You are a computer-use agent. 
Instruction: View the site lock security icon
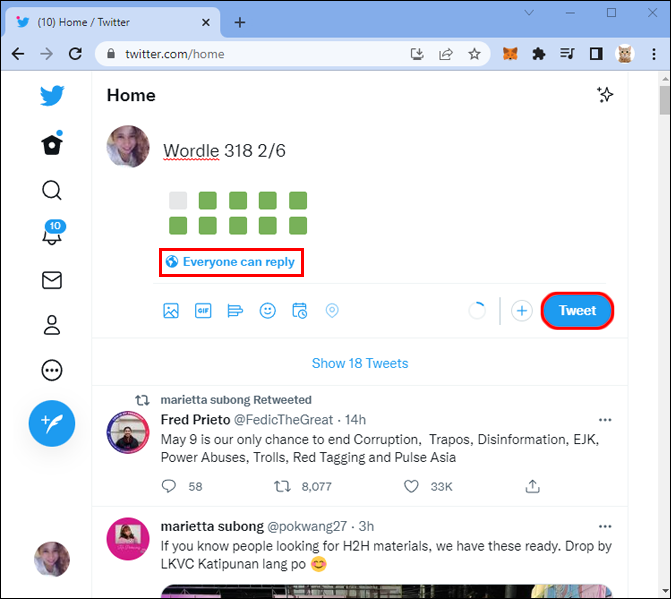point(111,53)
